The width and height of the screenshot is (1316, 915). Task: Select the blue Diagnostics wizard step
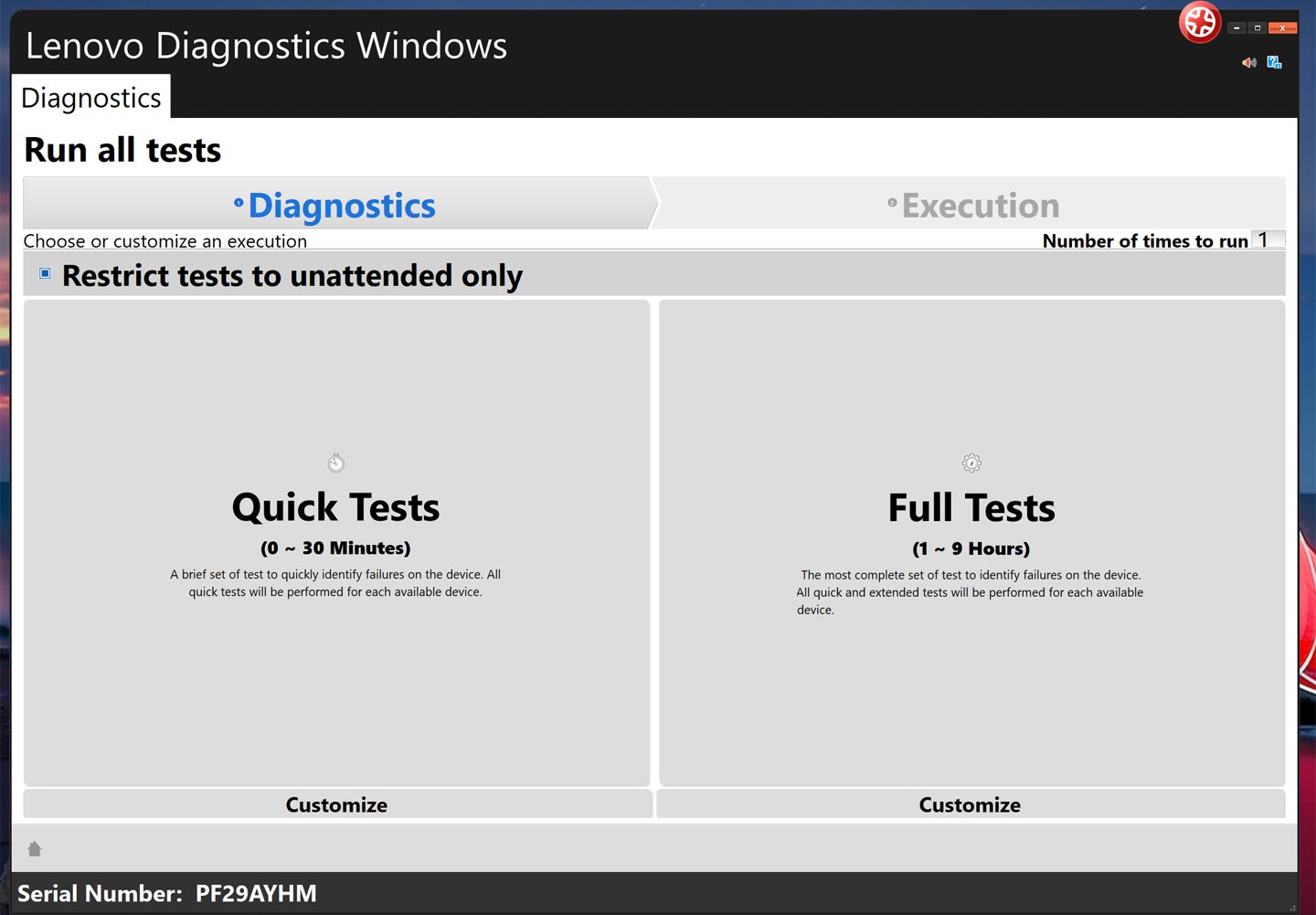tap(341, 206)
